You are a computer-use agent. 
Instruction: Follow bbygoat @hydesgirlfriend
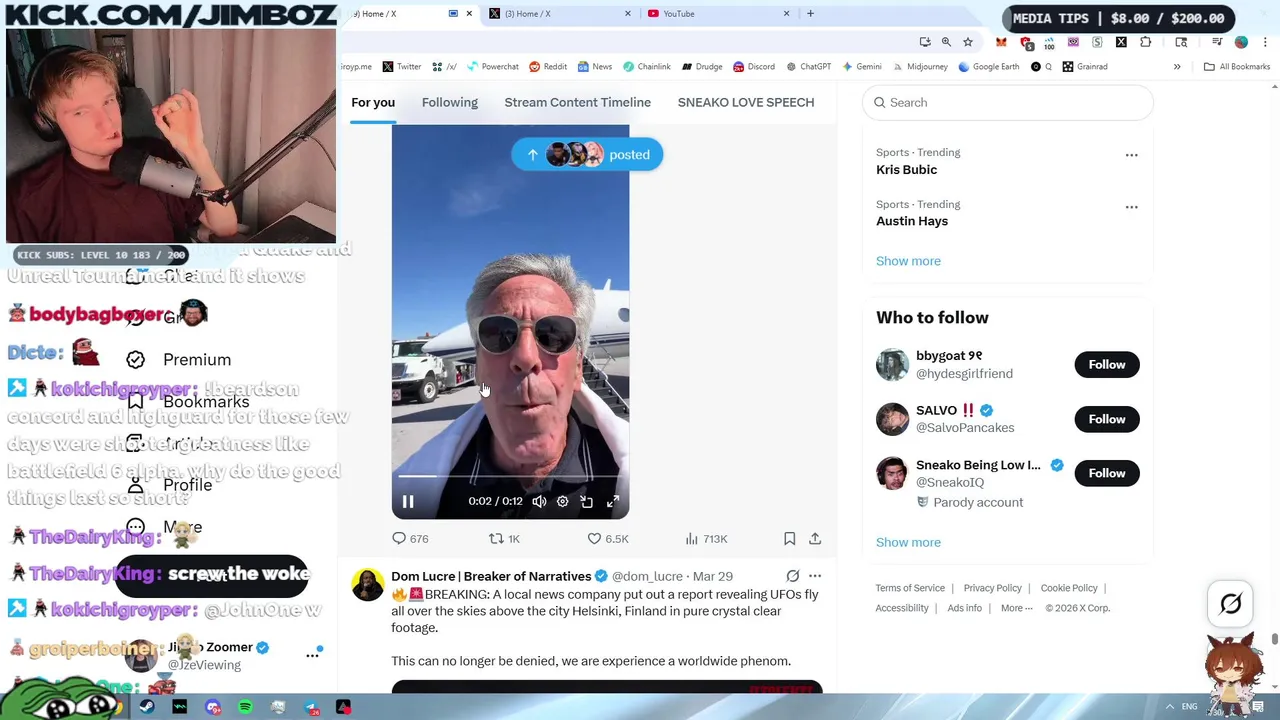(x=1107, y=364)
